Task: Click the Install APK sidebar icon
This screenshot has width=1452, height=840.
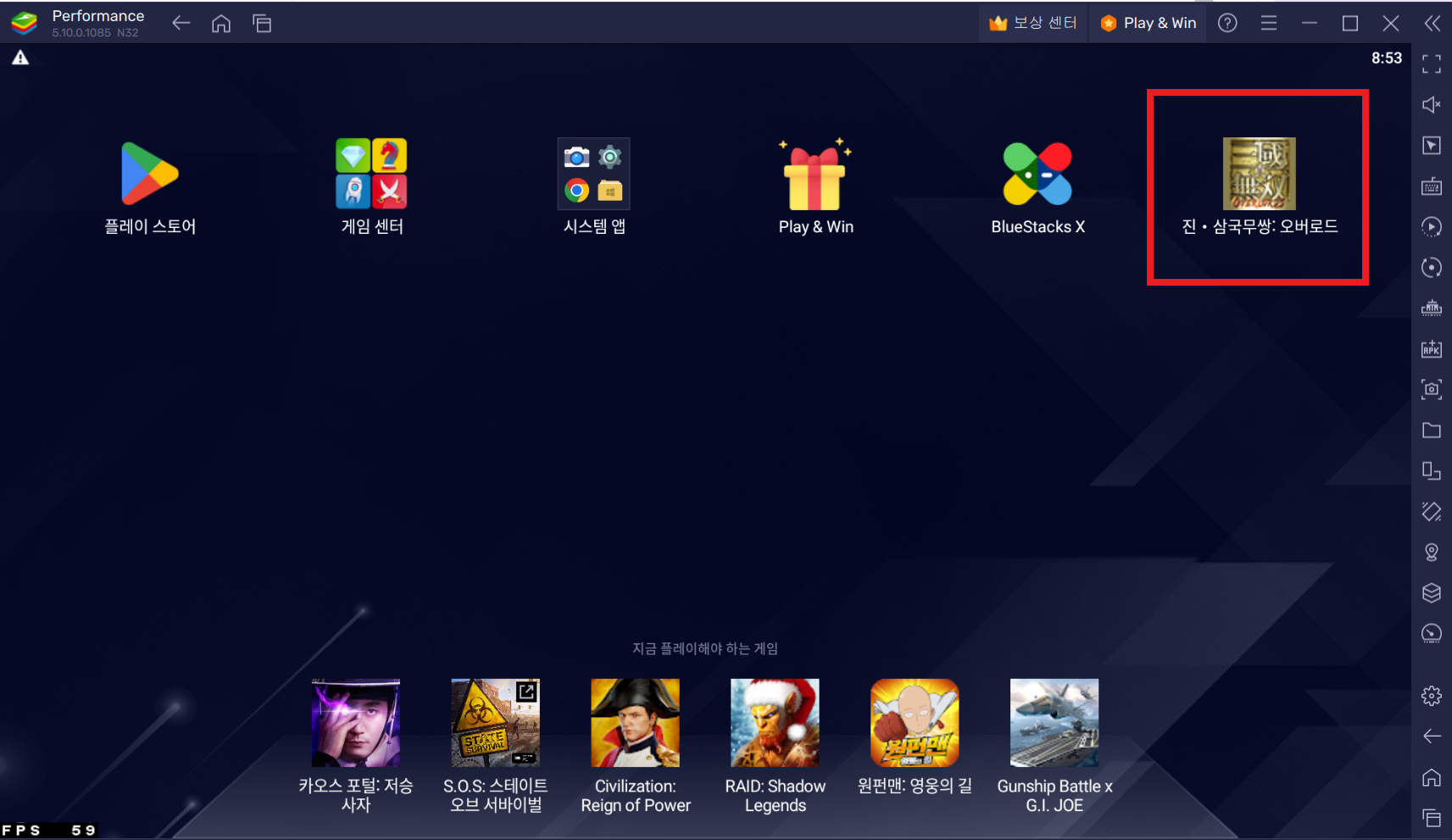Action: pyautogui.click(x=1432, y=348)
